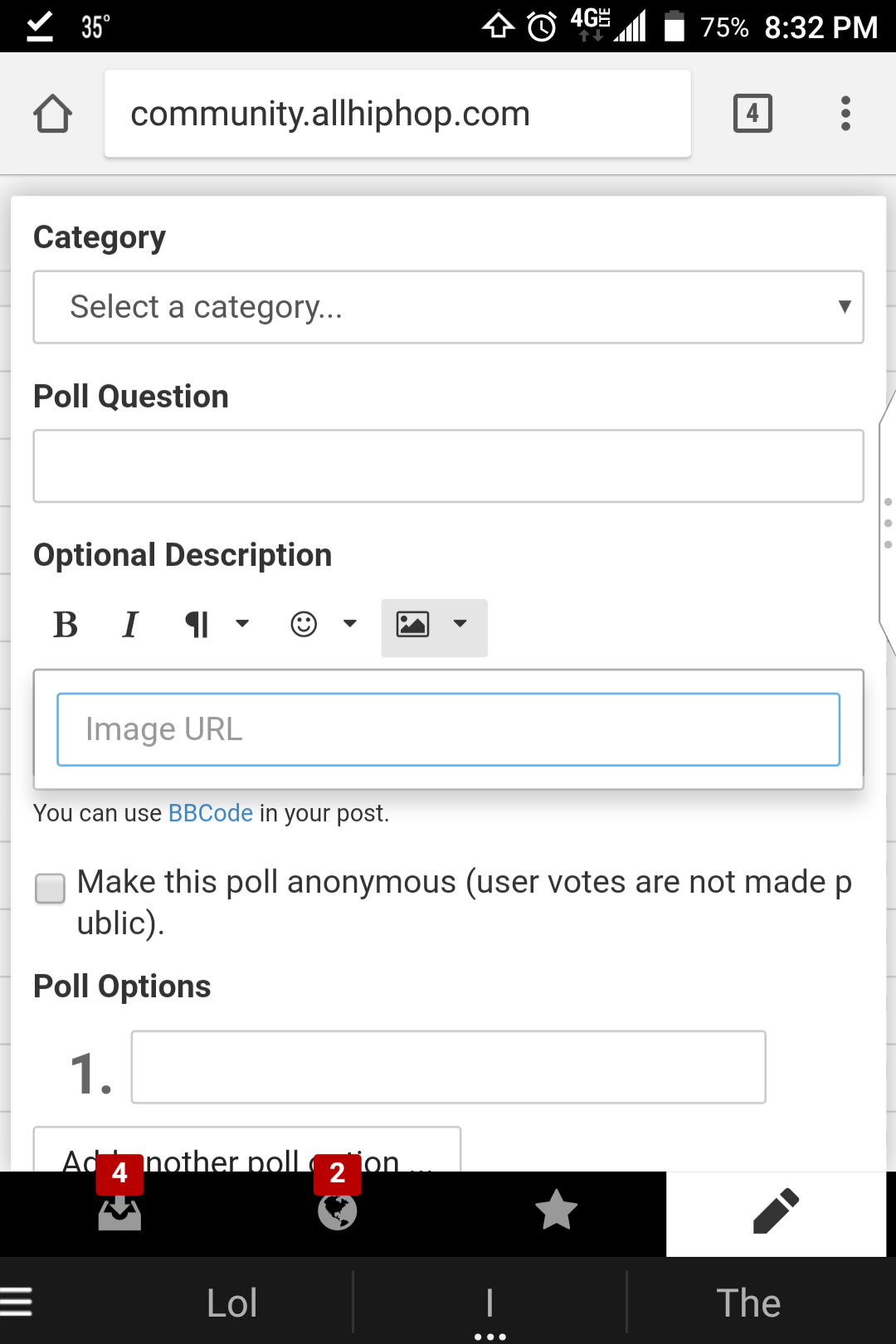This screenshot has height=1344, width=896.
Task: Apply bold formatting with the B icon
Action: click(x=66, y=625)
